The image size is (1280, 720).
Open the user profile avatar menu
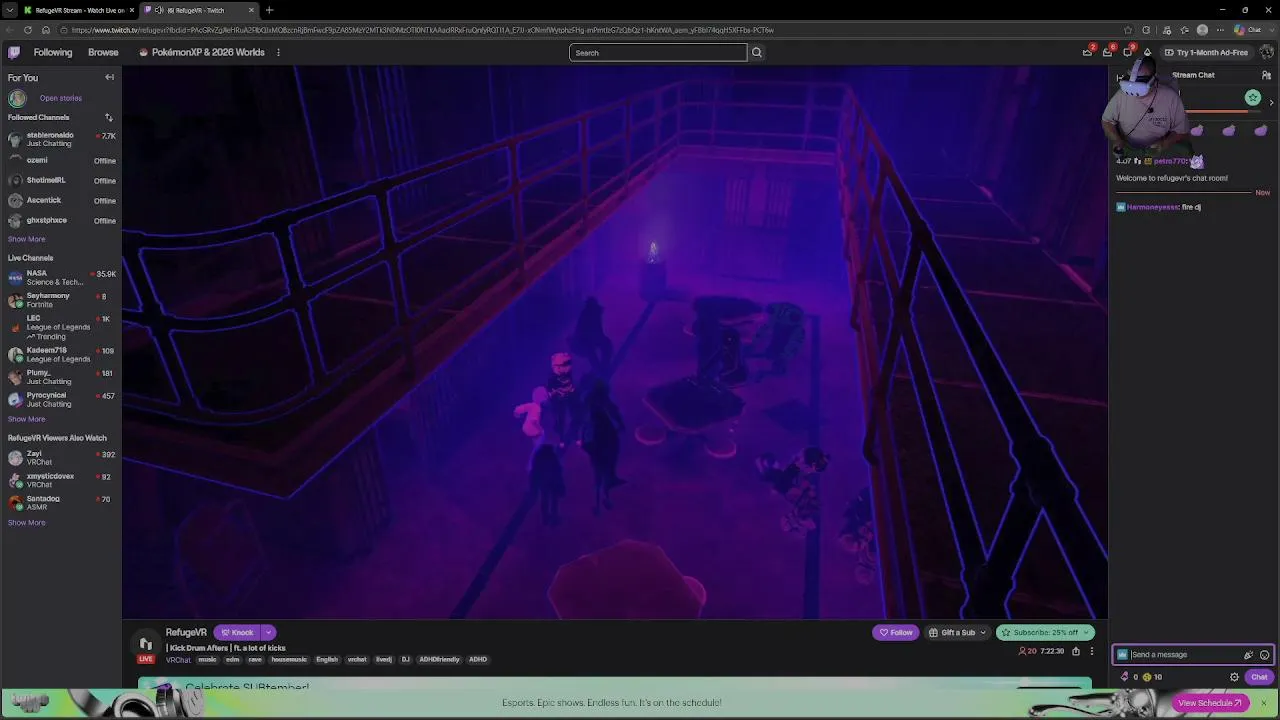(x=1266, y=52)
